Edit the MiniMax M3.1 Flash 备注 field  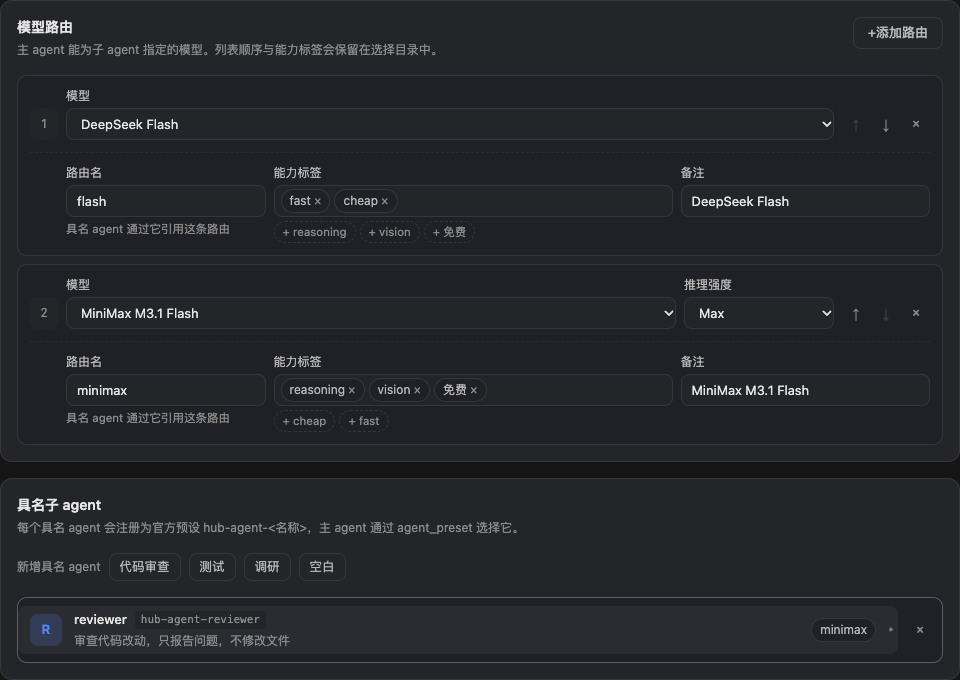[805, 390]
